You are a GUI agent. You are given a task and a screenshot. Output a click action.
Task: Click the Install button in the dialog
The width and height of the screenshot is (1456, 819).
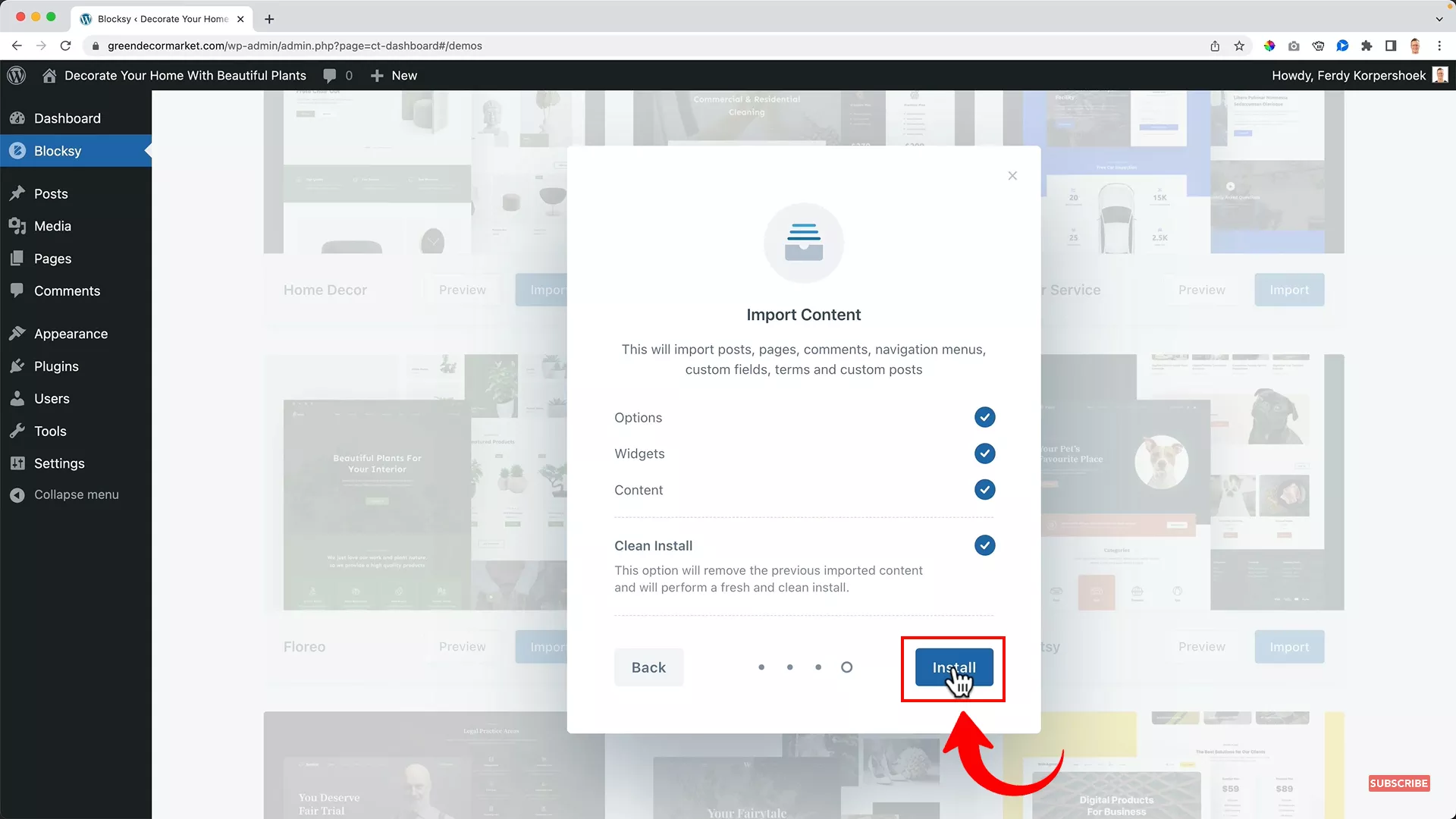click(952, 668)
